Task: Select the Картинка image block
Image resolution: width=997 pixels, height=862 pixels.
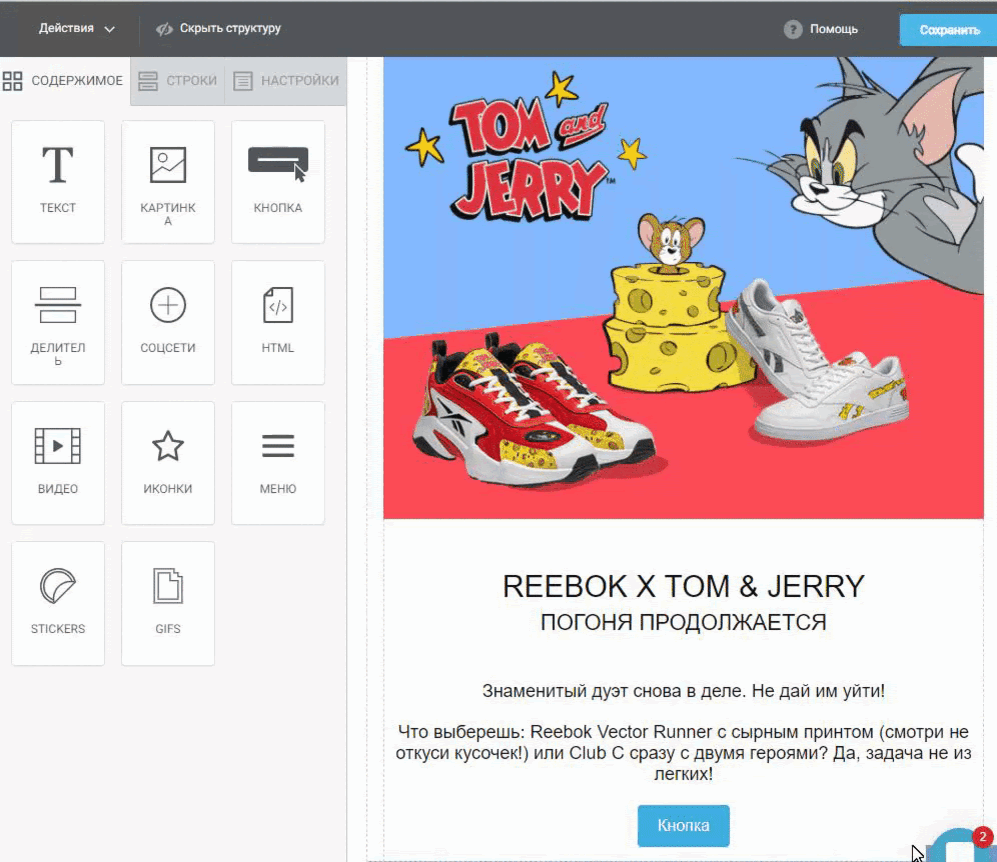Action: click(168, 182)
